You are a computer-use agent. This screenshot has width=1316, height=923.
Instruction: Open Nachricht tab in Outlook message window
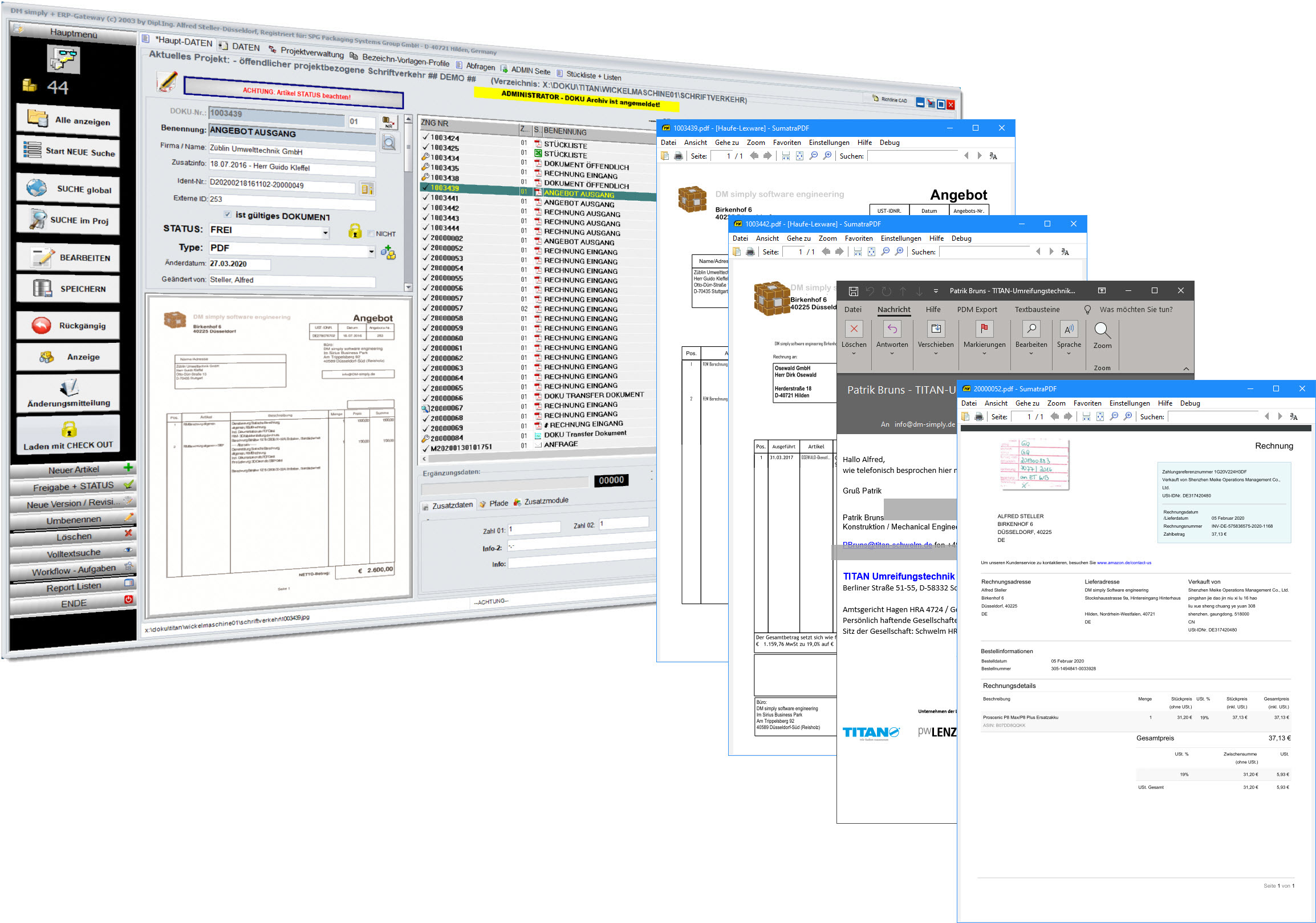[893, 310]
